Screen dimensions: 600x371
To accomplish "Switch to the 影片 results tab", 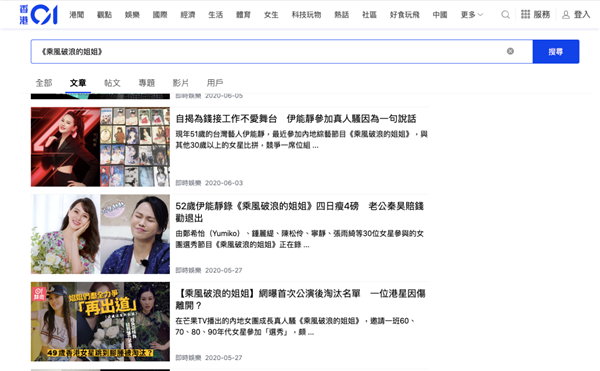I will [x=181, y=83].
